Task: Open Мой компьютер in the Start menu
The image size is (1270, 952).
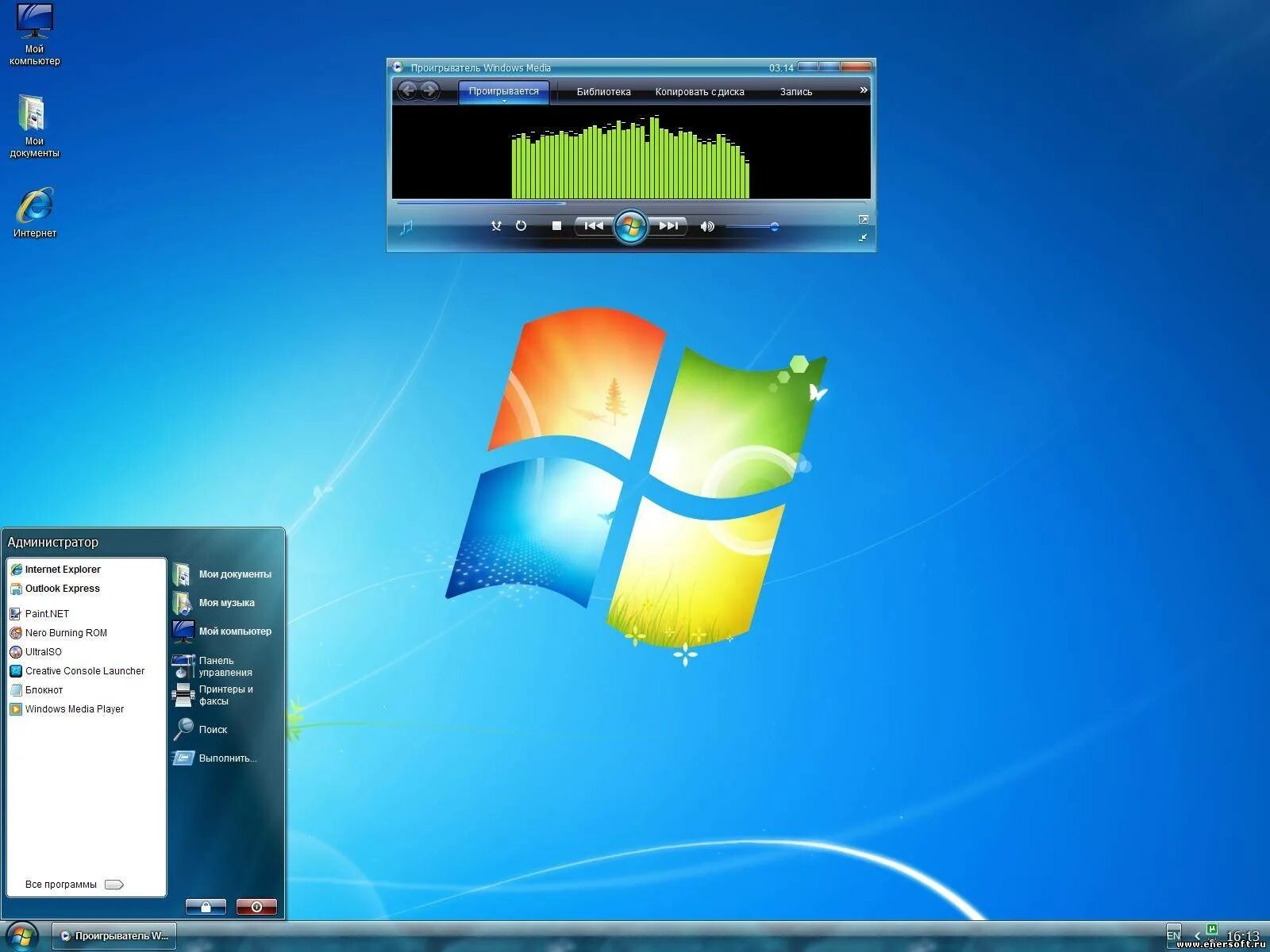Action: 223,631
